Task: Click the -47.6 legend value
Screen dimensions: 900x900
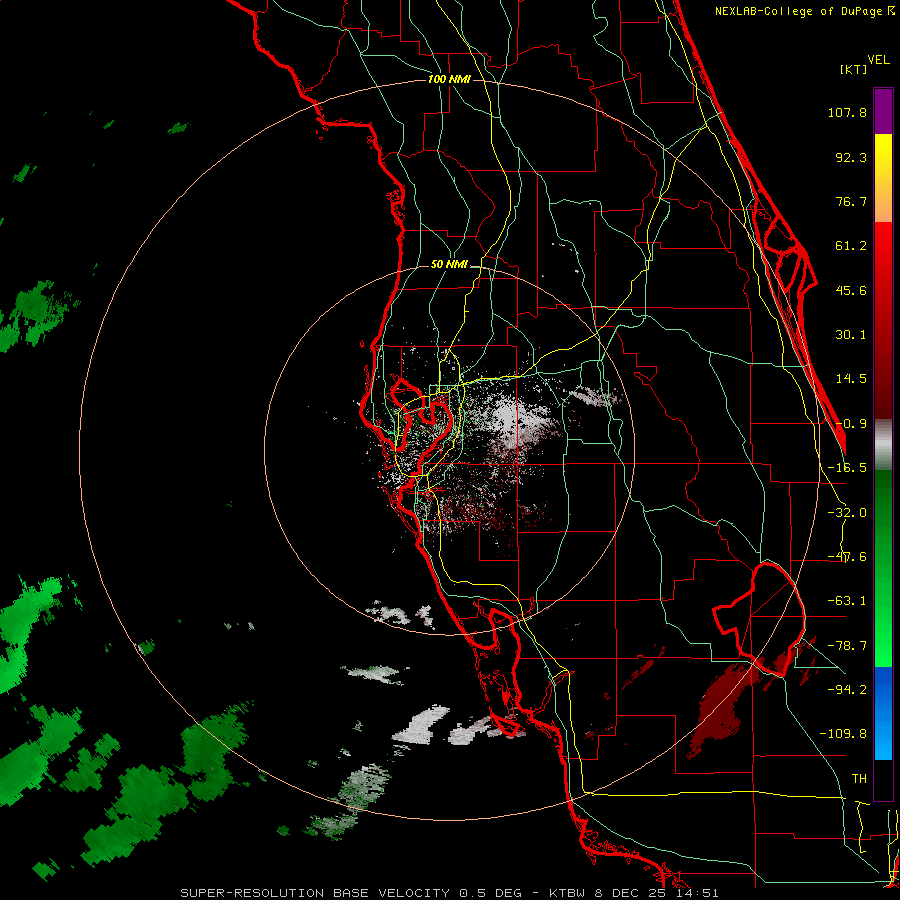Action: [x=847, y=557]
